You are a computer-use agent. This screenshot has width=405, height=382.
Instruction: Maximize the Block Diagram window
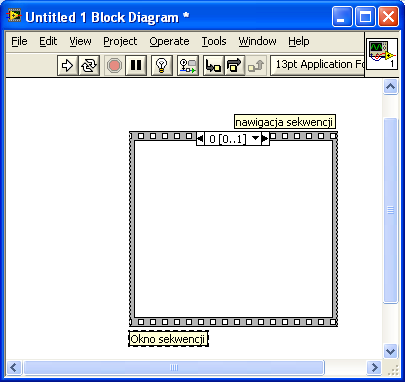pyautogui.click(x=365, y=17)
